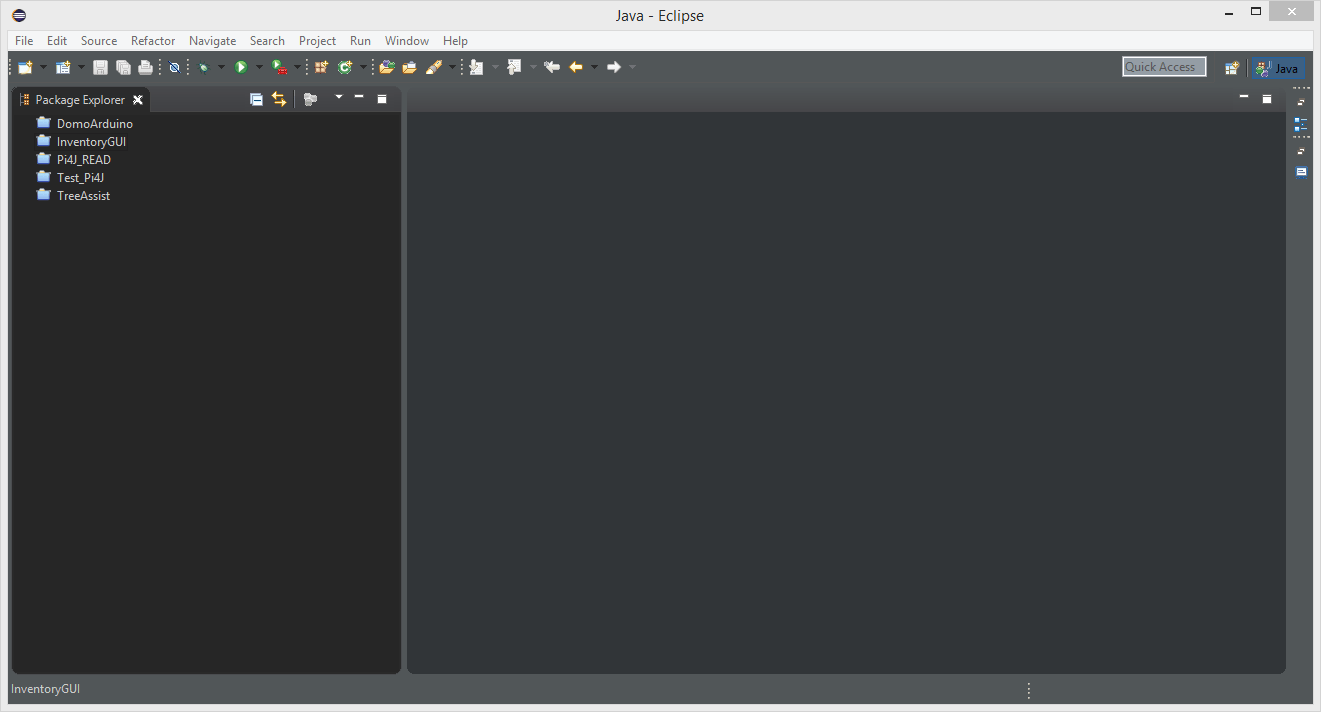Activate the Java perspective button
This screenshot has width=1321, height=712.
(x=1278, y=68)
